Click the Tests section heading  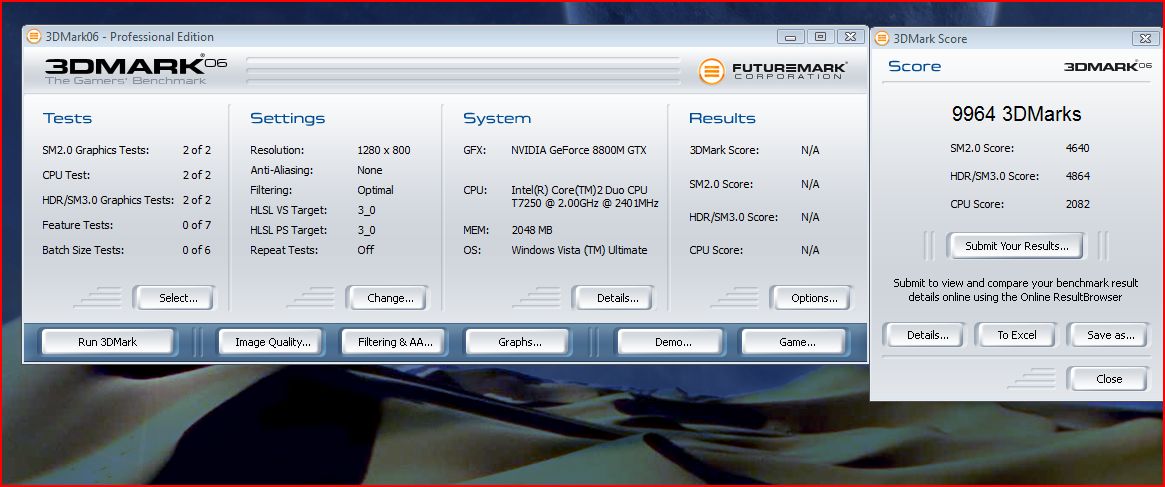(68, 118)
